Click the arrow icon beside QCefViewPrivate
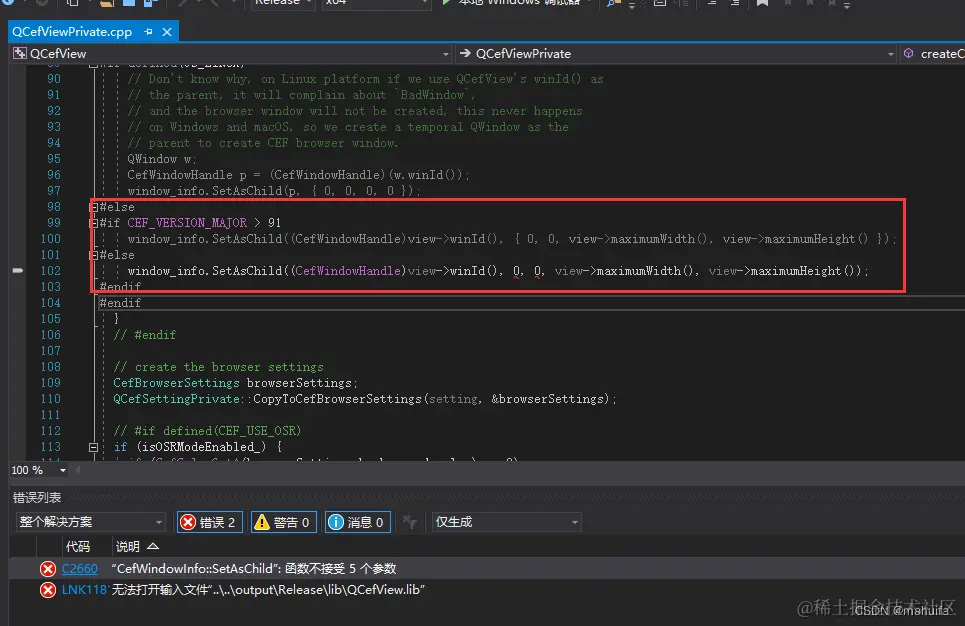Screen dimensions: 965x626 pyautogui.click(x=465, y=54)
